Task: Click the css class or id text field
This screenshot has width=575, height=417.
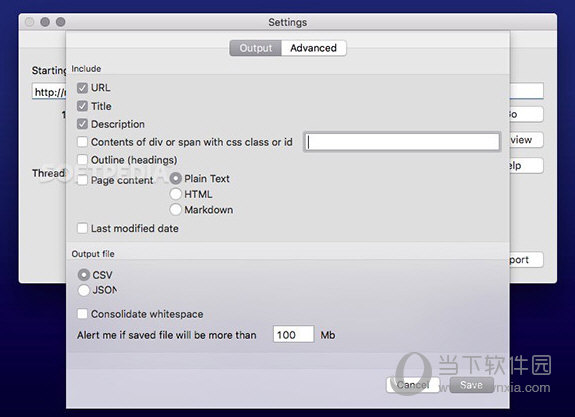Action: tap(402, 142)
